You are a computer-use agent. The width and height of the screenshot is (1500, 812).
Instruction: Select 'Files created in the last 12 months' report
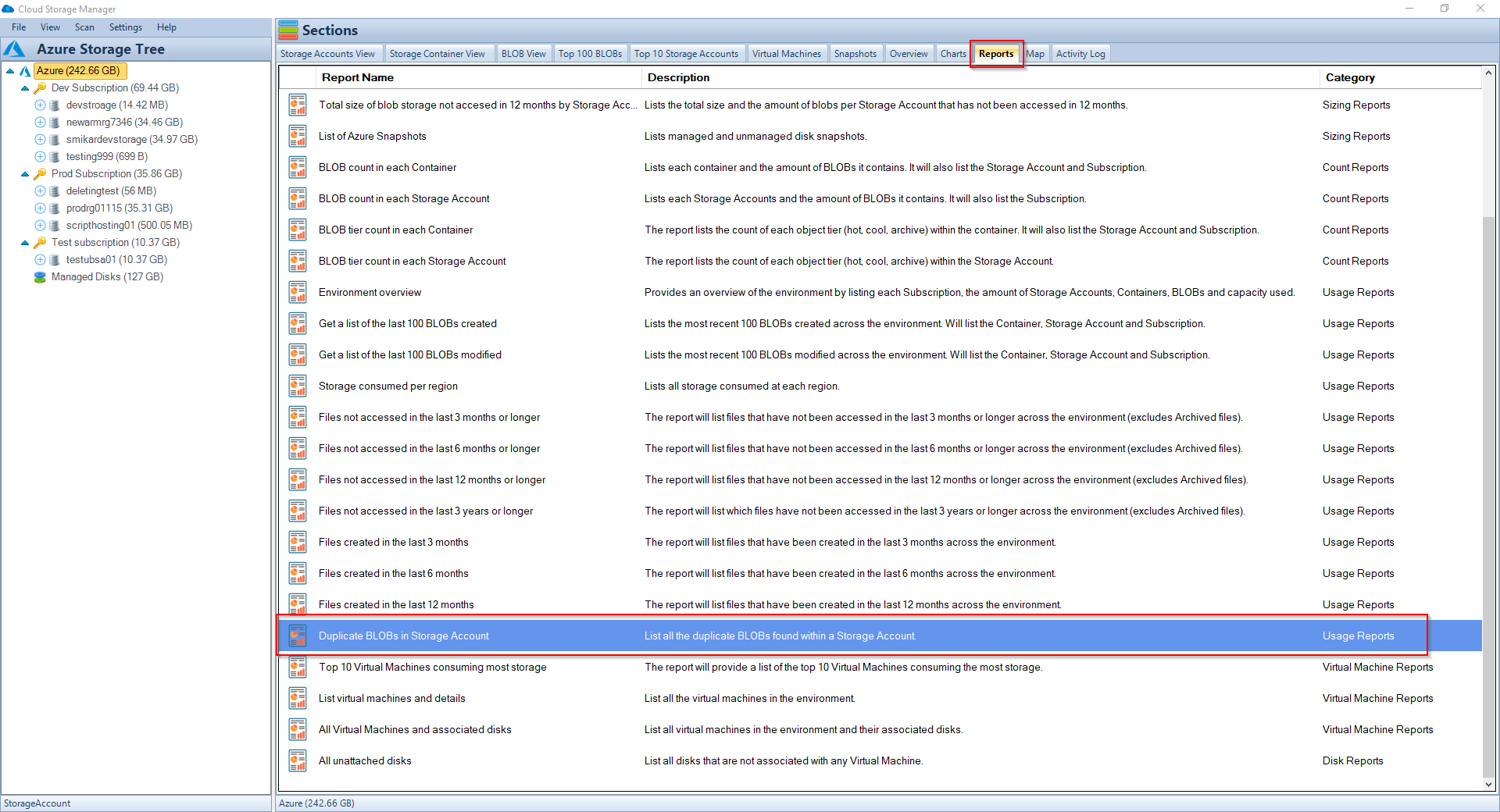coord(396,604)
